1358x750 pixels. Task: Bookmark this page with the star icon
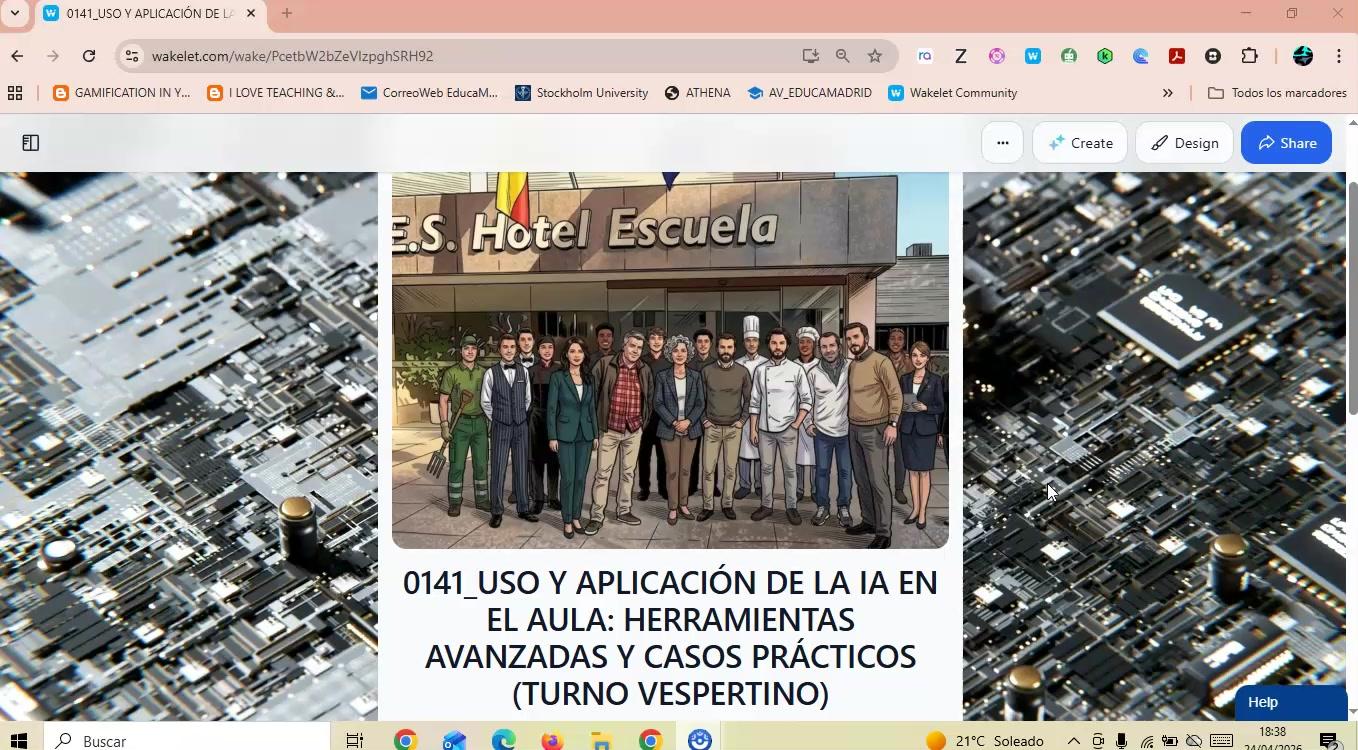pyautogui.click(x=875, y=56)
